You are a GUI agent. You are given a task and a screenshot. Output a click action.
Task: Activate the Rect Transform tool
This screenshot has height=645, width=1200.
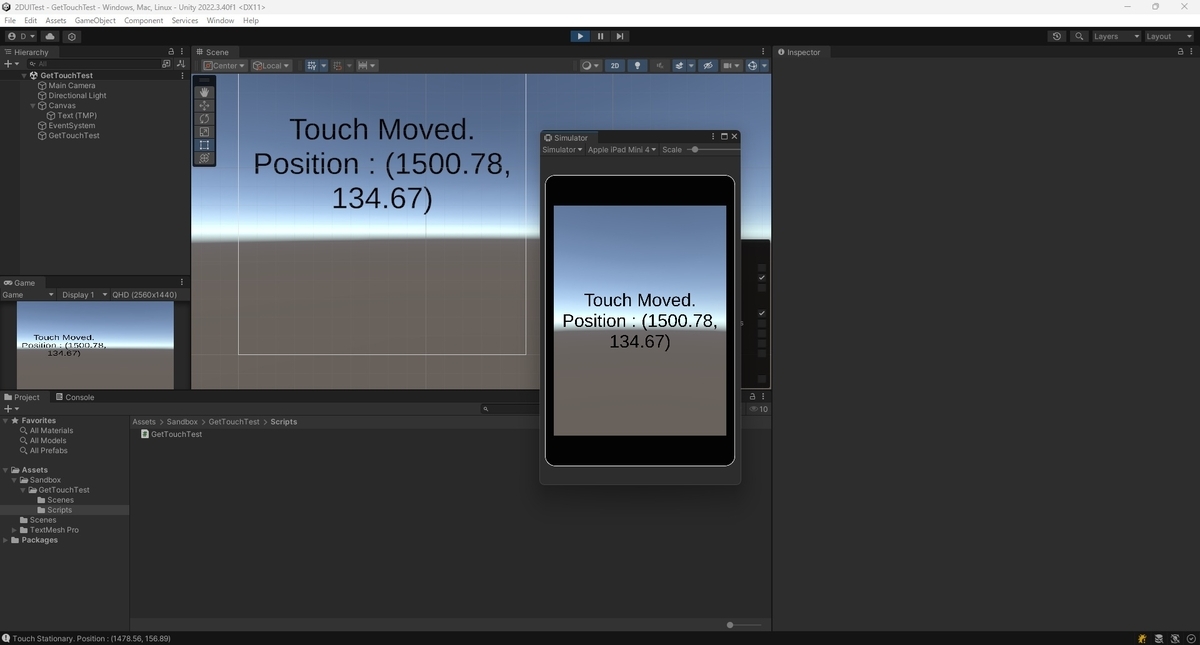[204, 145]
